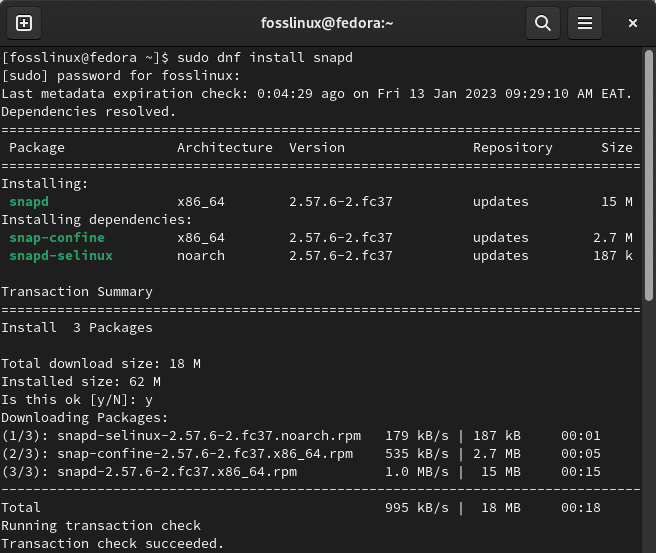Click 'Transaction Summary' heading
The height and width of the screenshot is (553, 656).
77,292
